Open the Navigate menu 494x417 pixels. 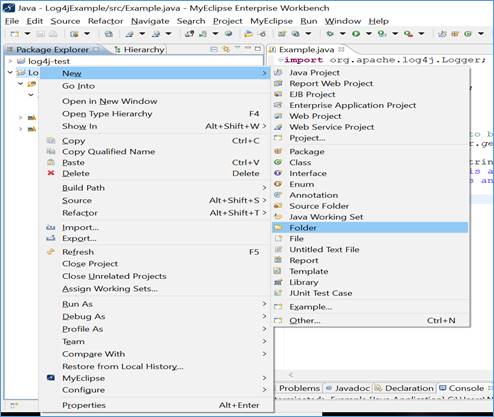pos(150,21)
